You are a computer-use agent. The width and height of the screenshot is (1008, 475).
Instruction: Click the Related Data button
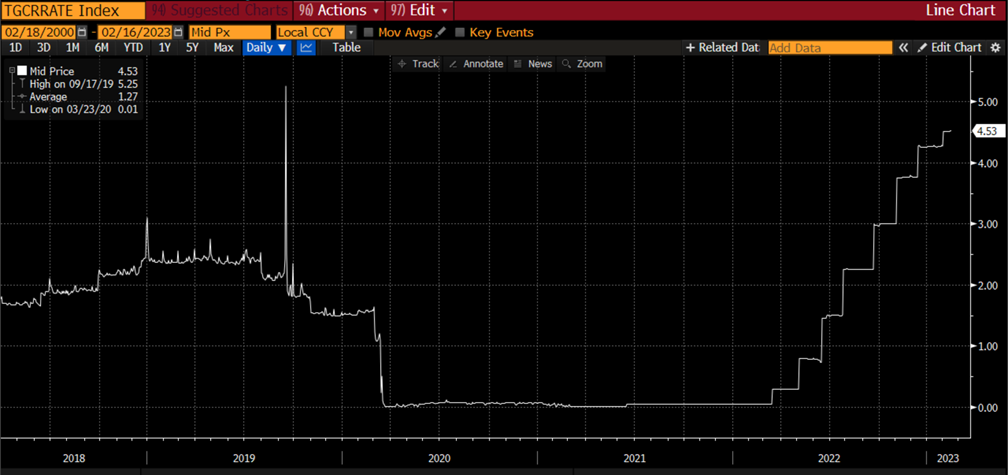[722, 48]
